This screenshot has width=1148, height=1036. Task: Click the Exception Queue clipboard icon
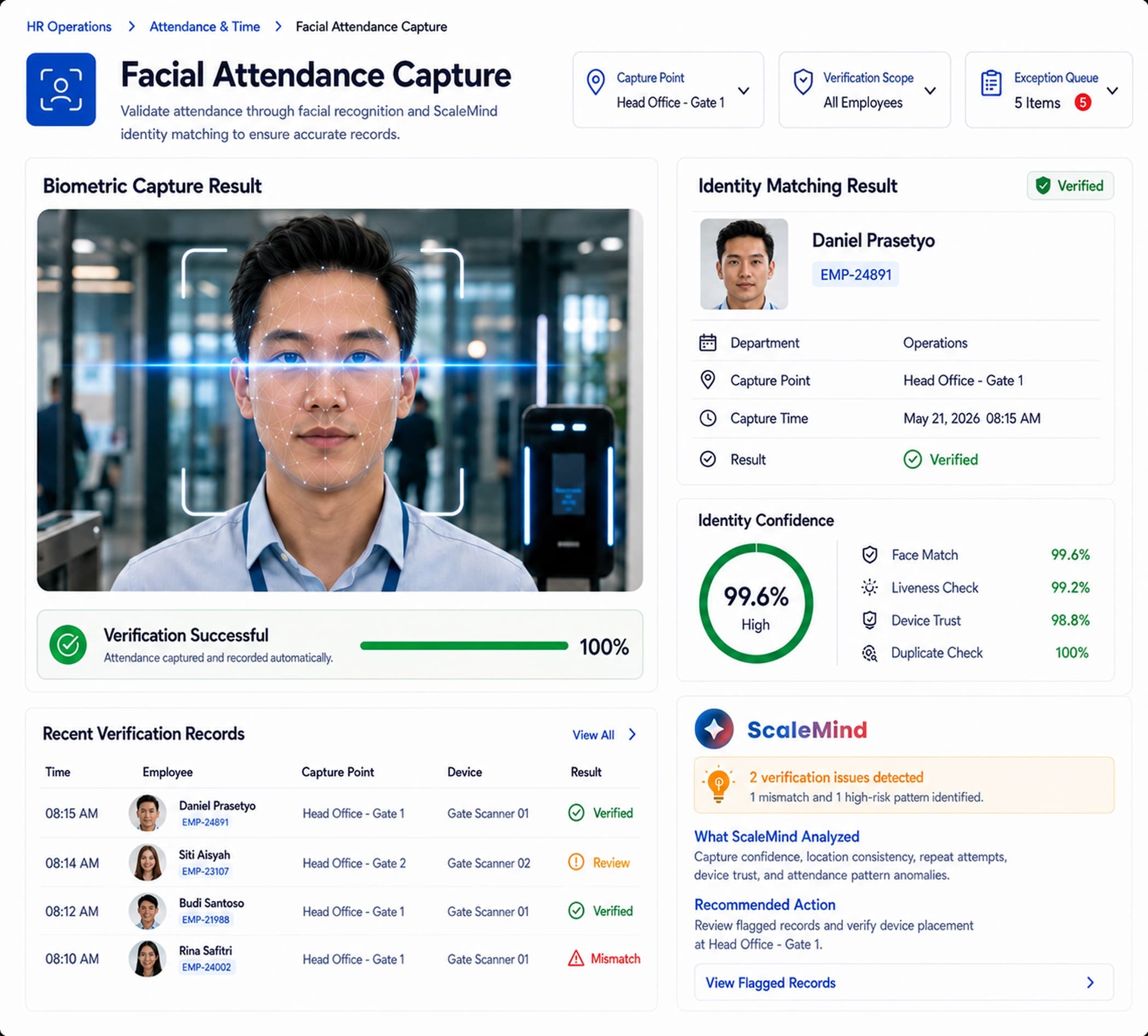992,84
